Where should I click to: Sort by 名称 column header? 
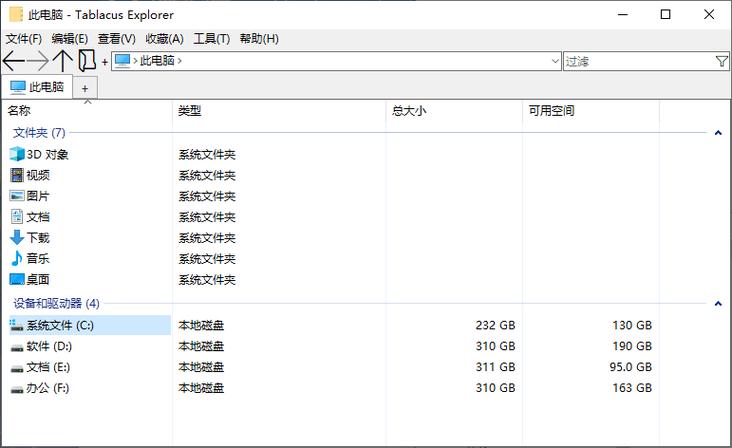click(x=87, y=111)
